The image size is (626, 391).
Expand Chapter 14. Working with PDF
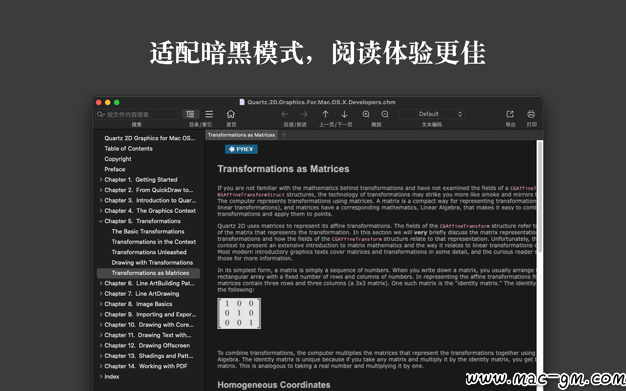coord(101,366)
